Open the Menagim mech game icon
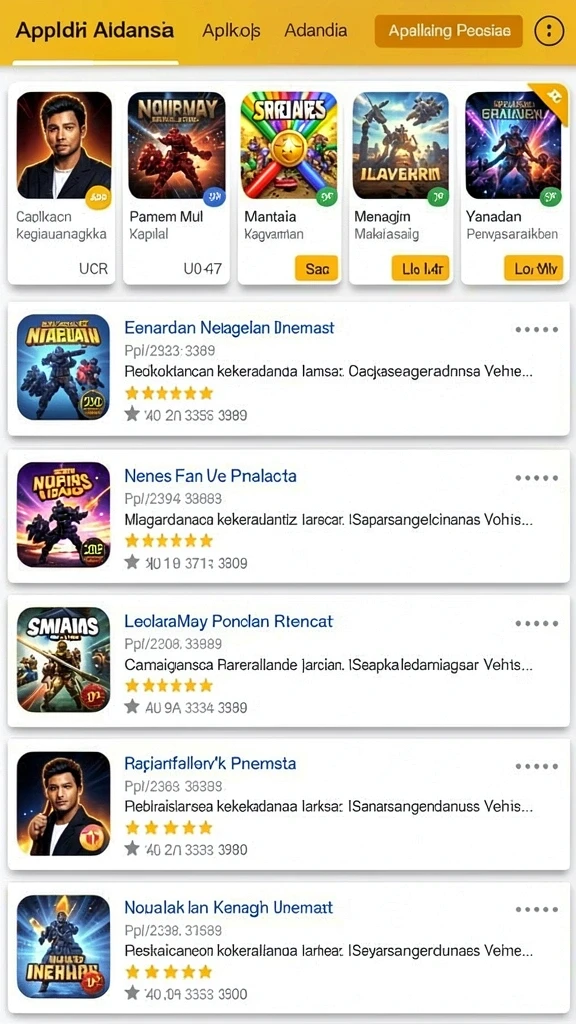 (401, 145)
